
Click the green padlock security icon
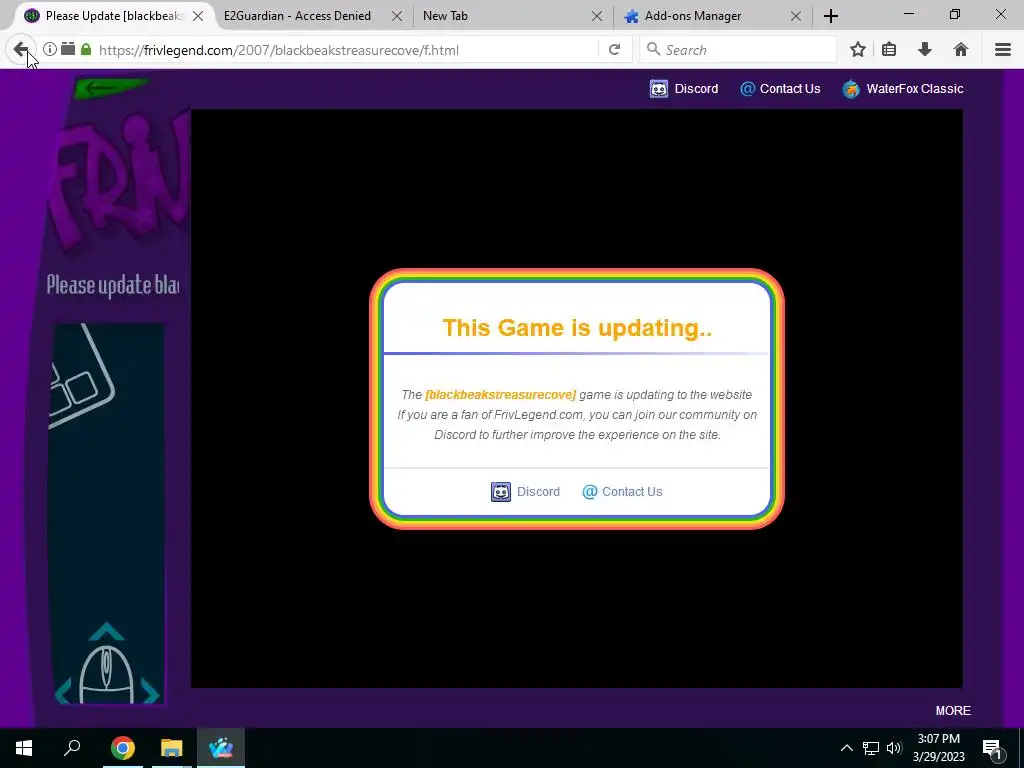coord(86,49)
